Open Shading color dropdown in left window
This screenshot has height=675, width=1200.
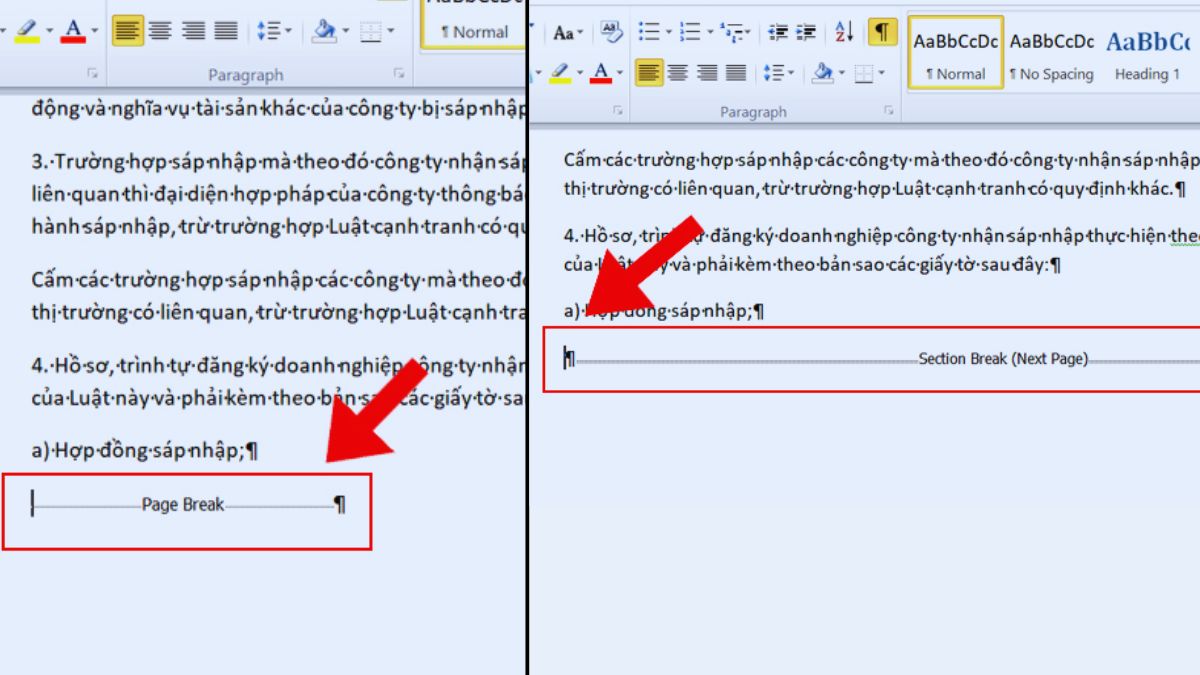pos(346,31)
